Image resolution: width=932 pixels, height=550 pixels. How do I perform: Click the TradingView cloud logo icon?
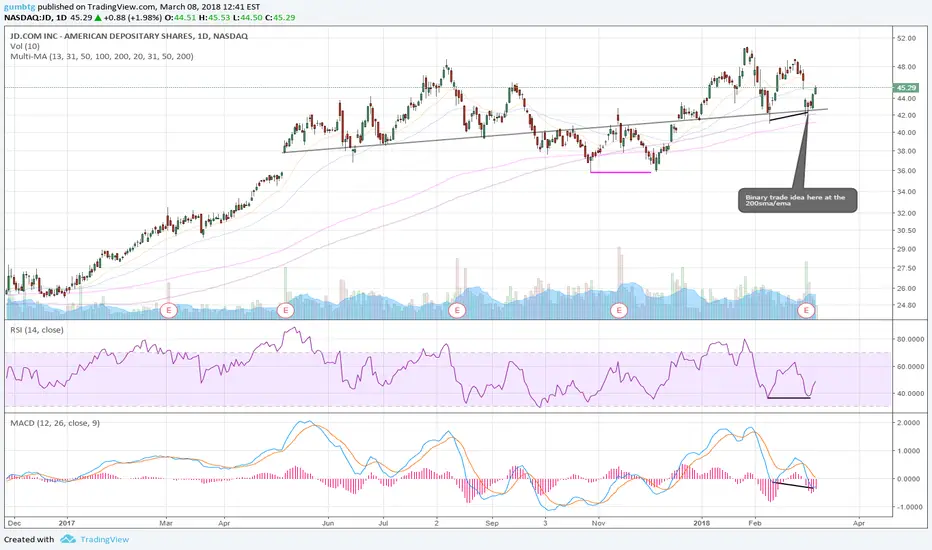[68, 539]
